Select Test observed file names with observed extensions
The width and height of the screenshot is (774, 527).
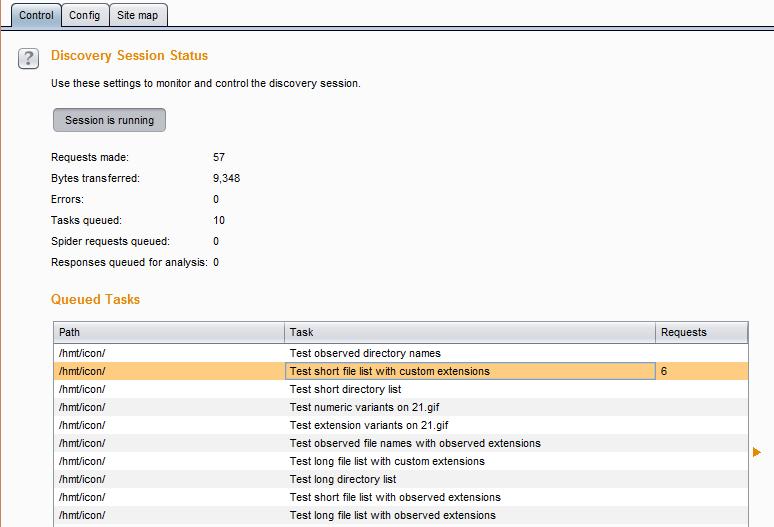[x=415, y=443]
